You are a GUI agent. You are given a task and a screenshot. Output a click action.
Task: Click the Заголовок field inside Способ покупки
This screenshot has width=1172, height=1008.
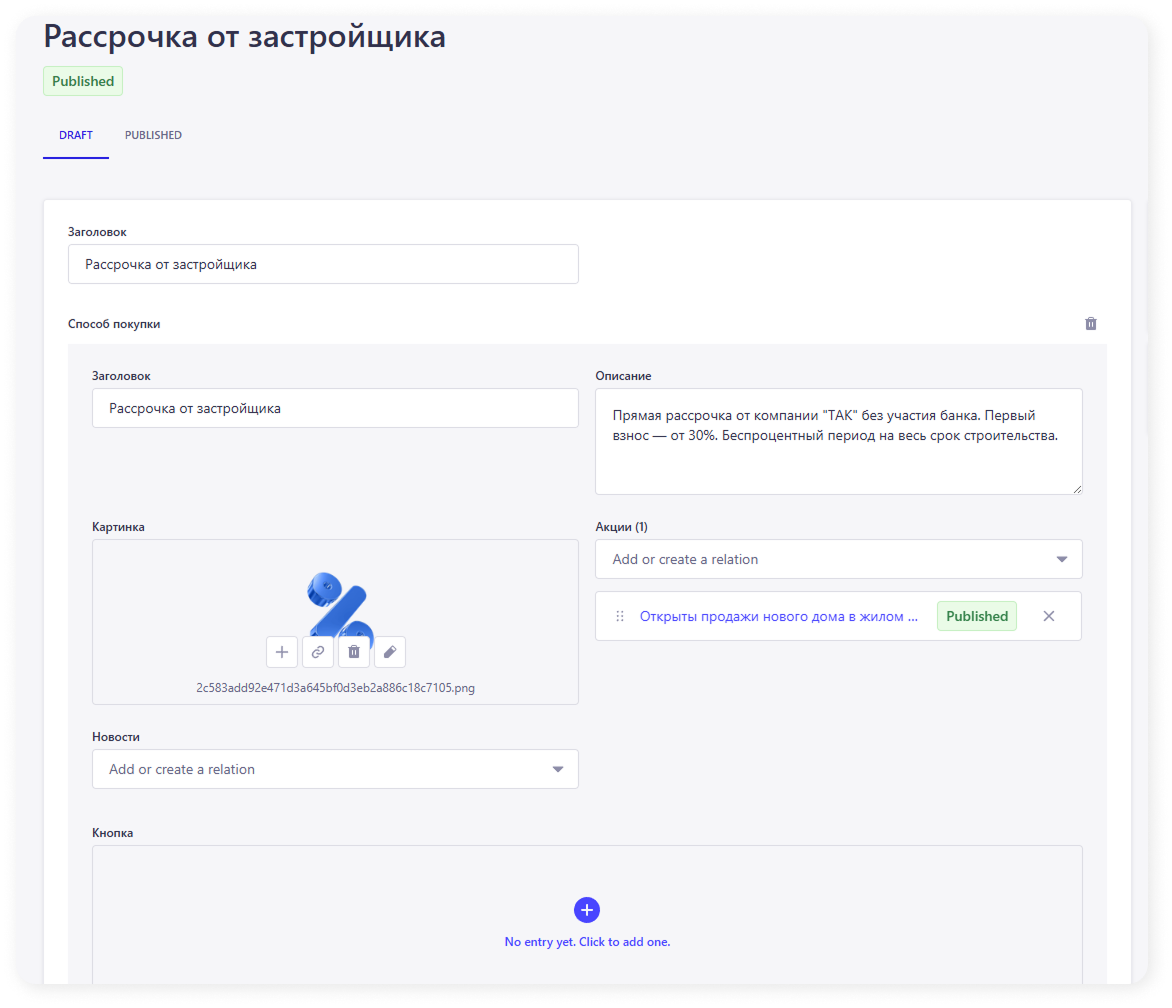coord(335,409)
